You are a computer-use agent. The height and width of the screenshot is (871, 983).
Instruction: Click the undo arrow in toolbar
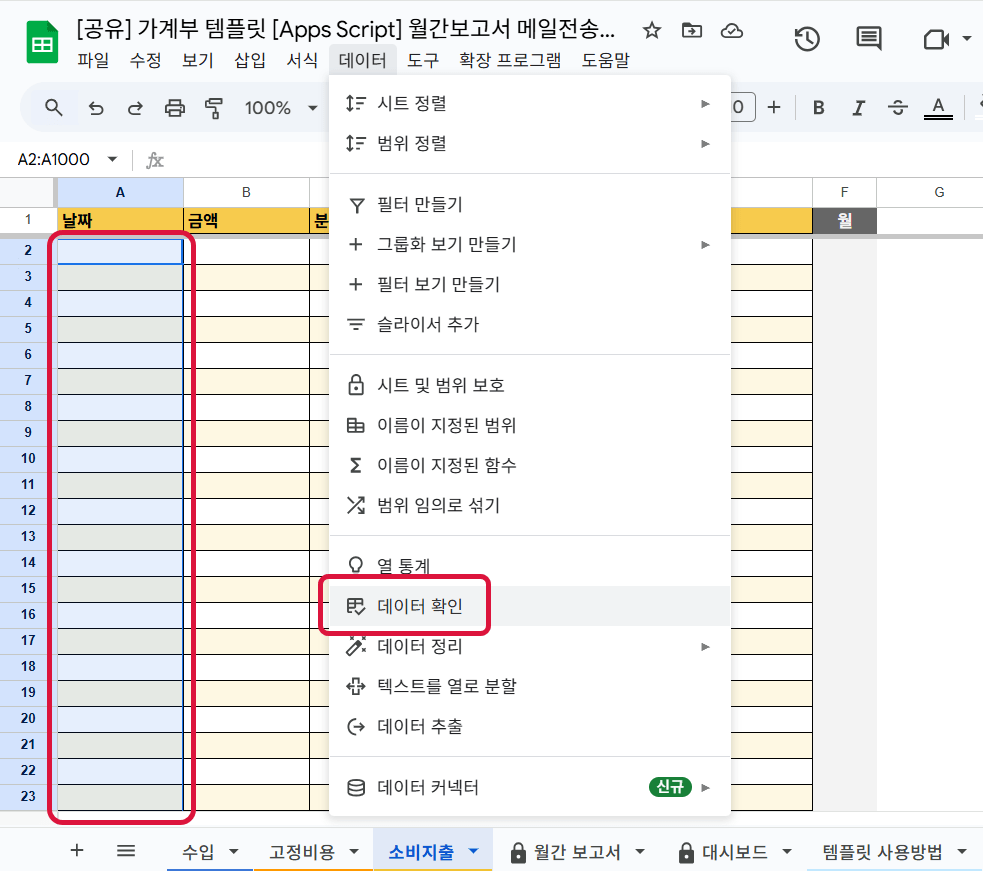96,108
